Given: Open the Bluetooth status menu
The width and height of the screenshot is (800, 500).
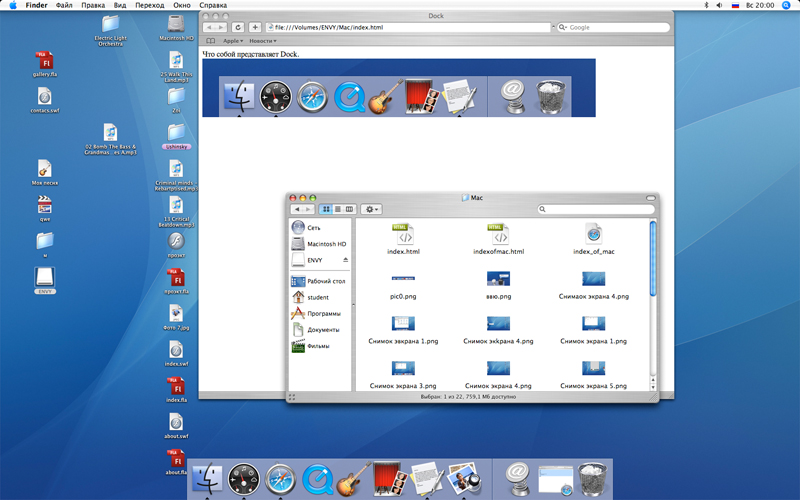Looking at the screenshot, I should 707,5.
